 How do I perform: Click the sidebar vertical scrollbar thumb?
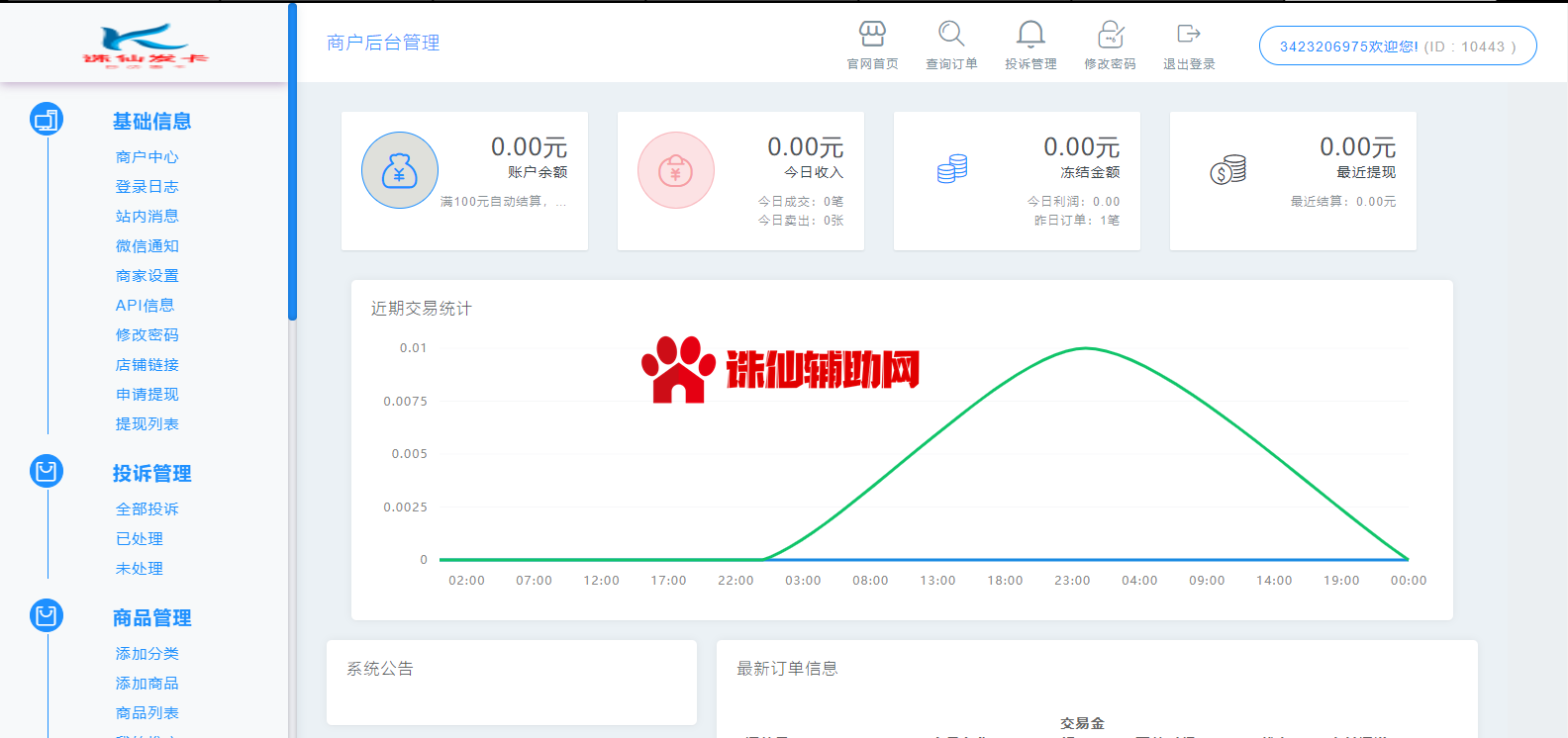tap(292, 161)
